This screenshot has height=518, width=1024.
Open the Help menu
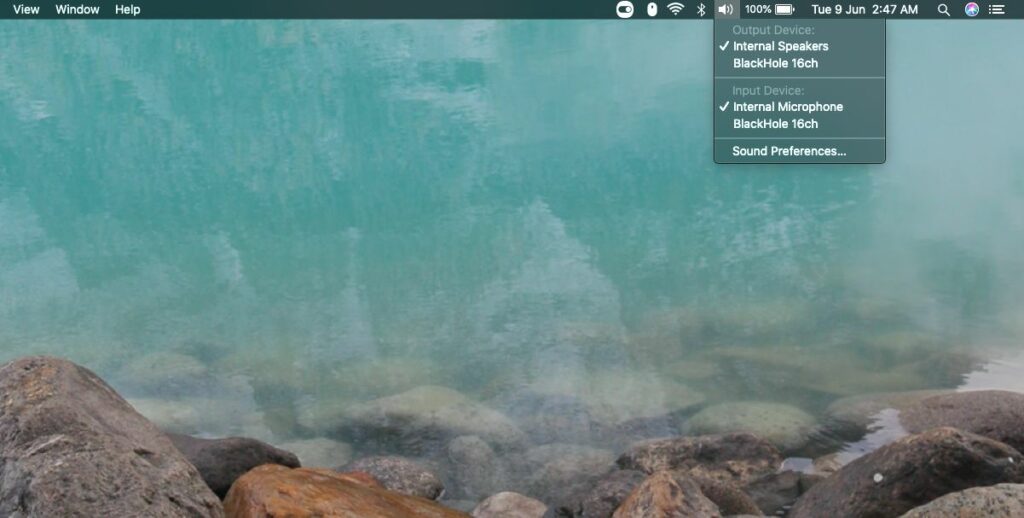click(x=127, y=9)
